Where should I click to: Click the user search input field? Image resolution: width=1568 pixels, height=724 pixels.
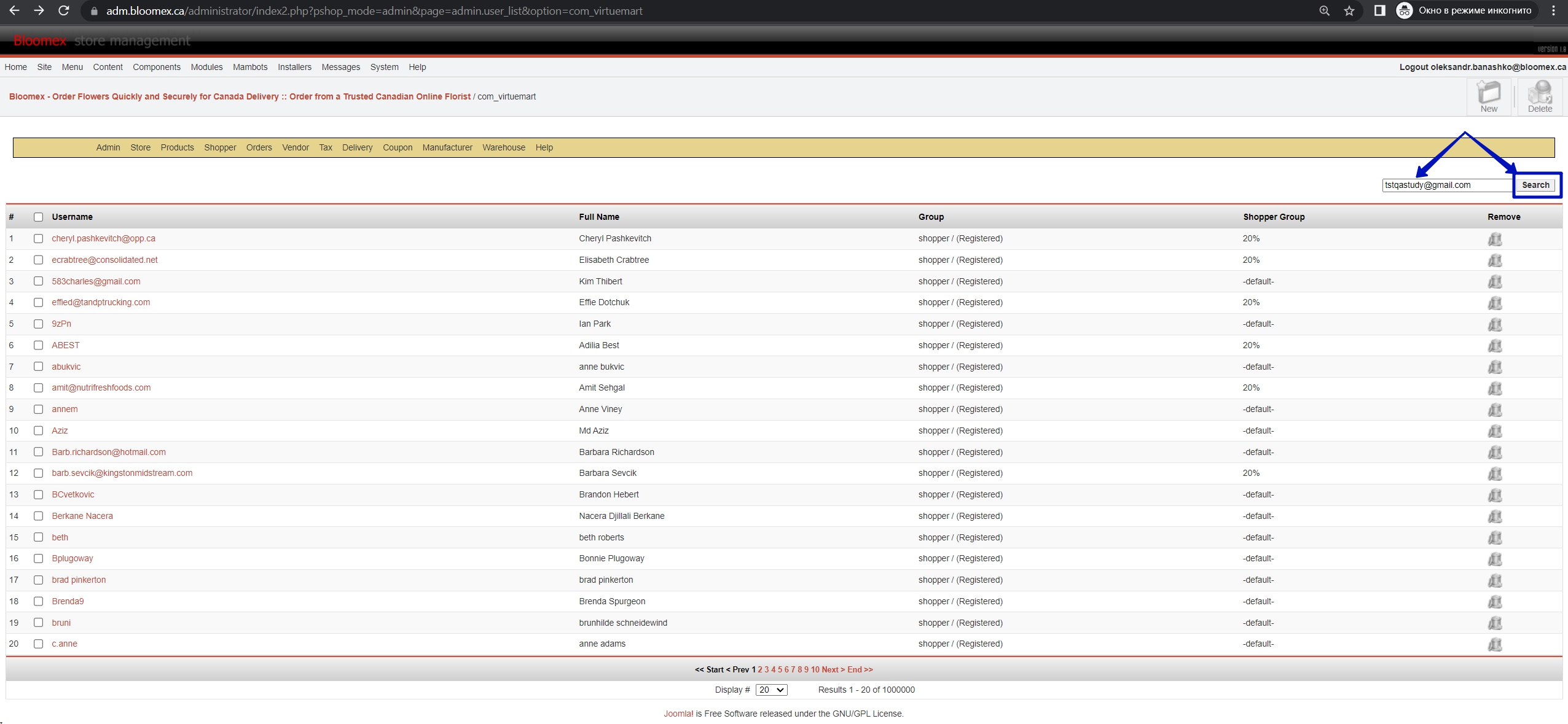pyautogui.click(x=1448, y=185)
